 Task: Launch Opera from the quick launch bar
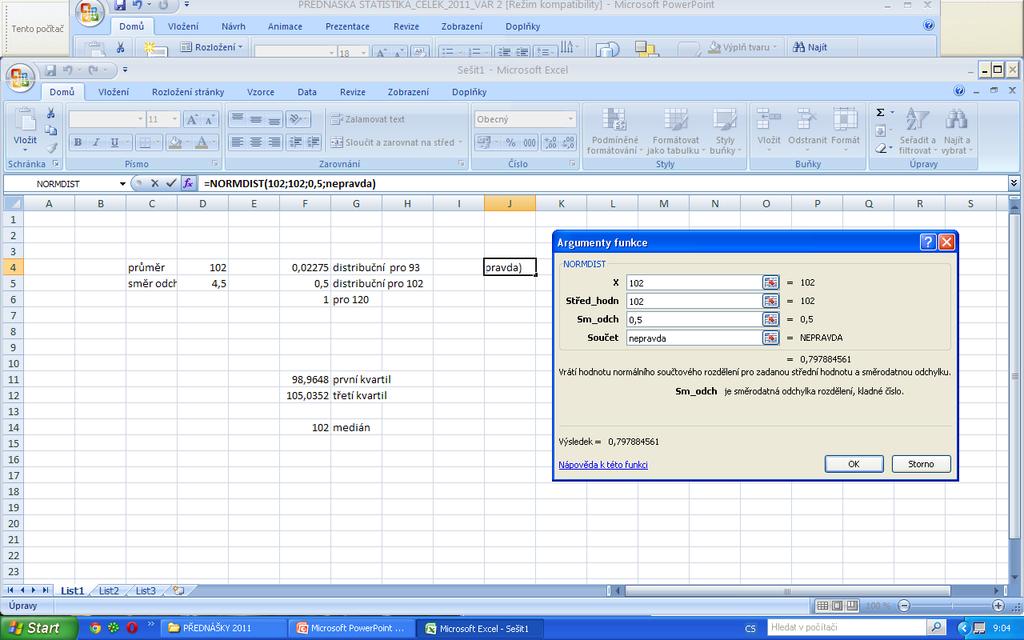pyautogui.click(x=132, y=628)
